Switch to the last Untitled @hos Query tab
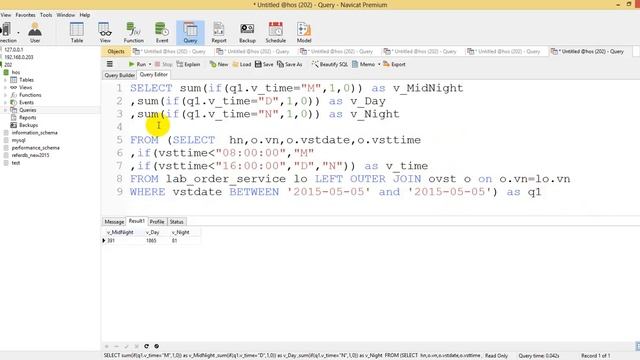 pyautogui.click(x=587, y=51)
